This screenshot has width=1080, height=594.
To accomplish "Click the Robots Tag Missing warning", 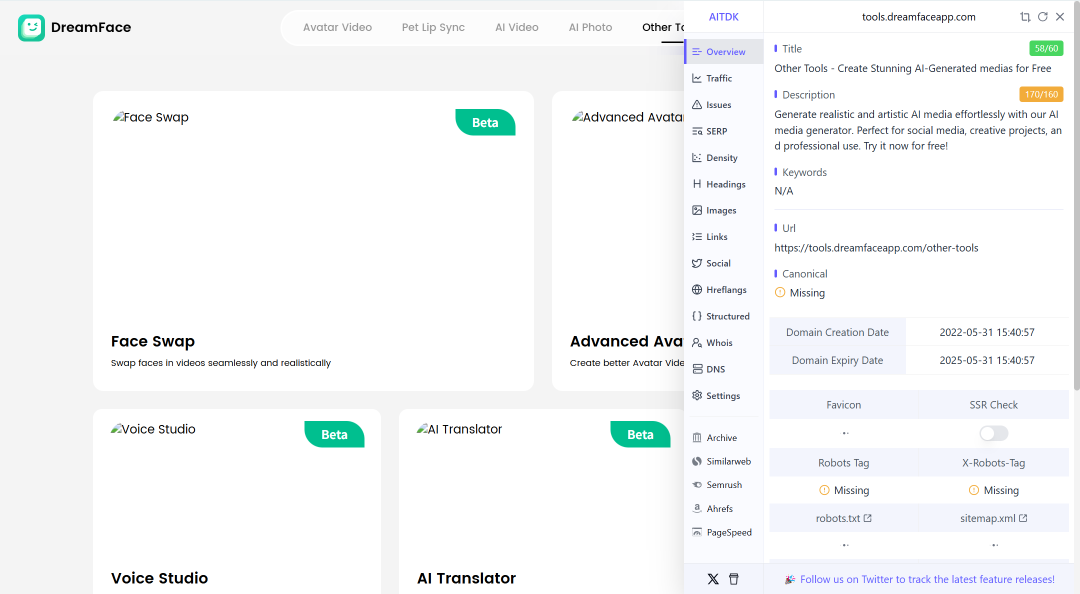I will pos(844,491).
